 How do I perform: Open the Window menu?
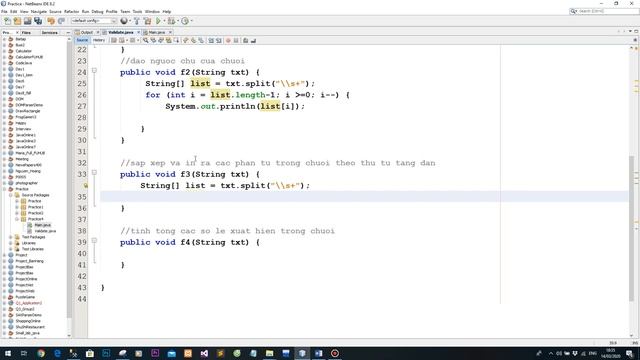pyautogui.click(x=152, y=11)
